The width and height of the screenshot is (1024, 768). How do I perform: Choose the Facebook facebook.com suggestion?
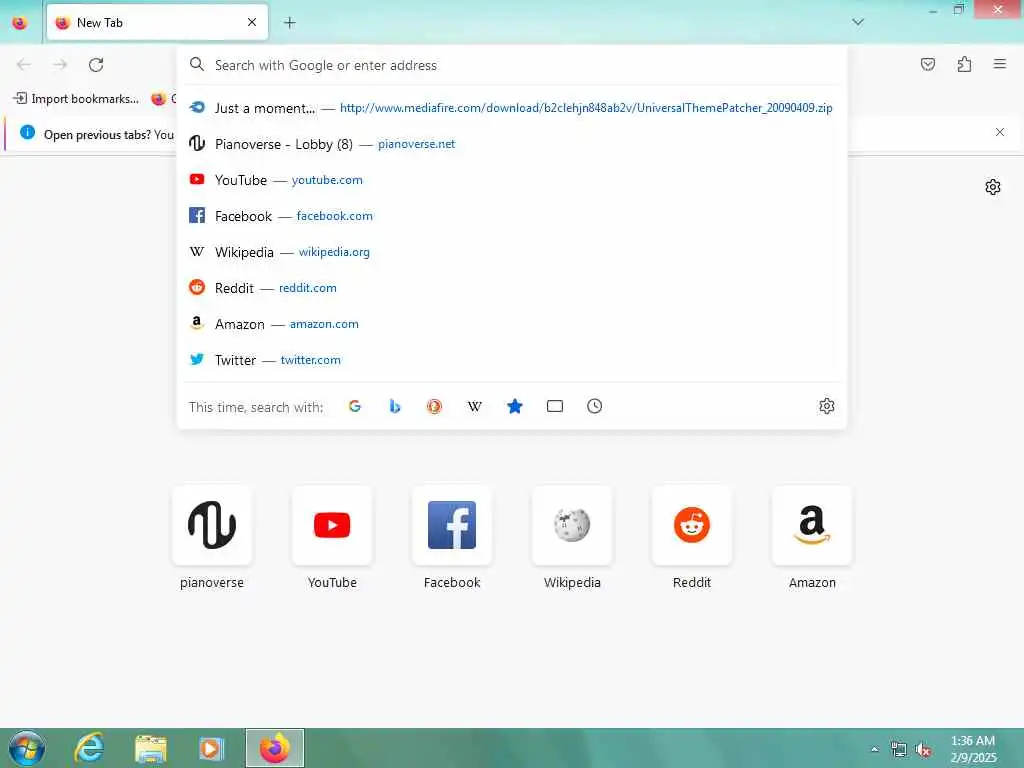click(511, 216)
